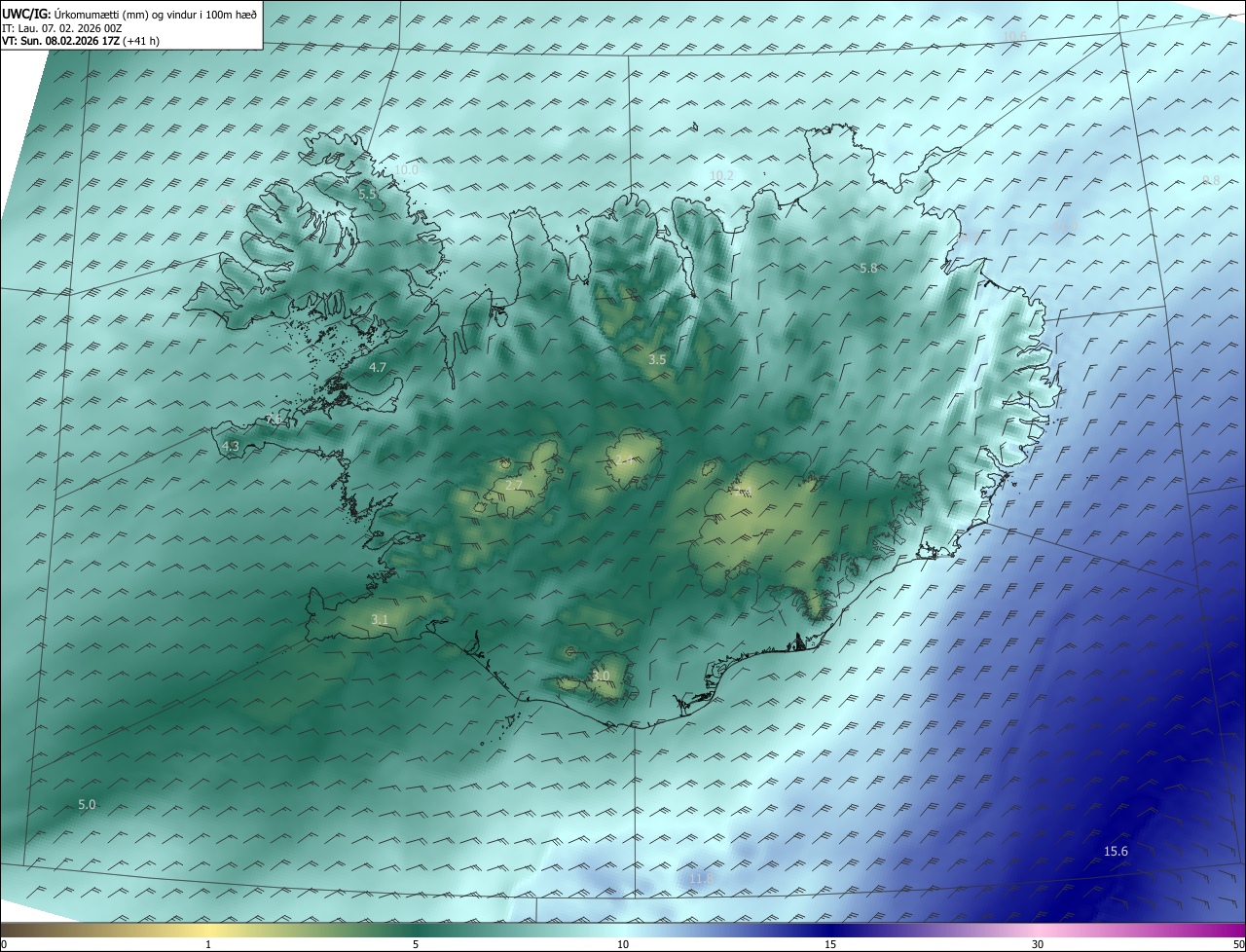This screenshot has height=952, width=1246.
Task: Click the 10.6 value label on the map
Action: point(1014,37)
